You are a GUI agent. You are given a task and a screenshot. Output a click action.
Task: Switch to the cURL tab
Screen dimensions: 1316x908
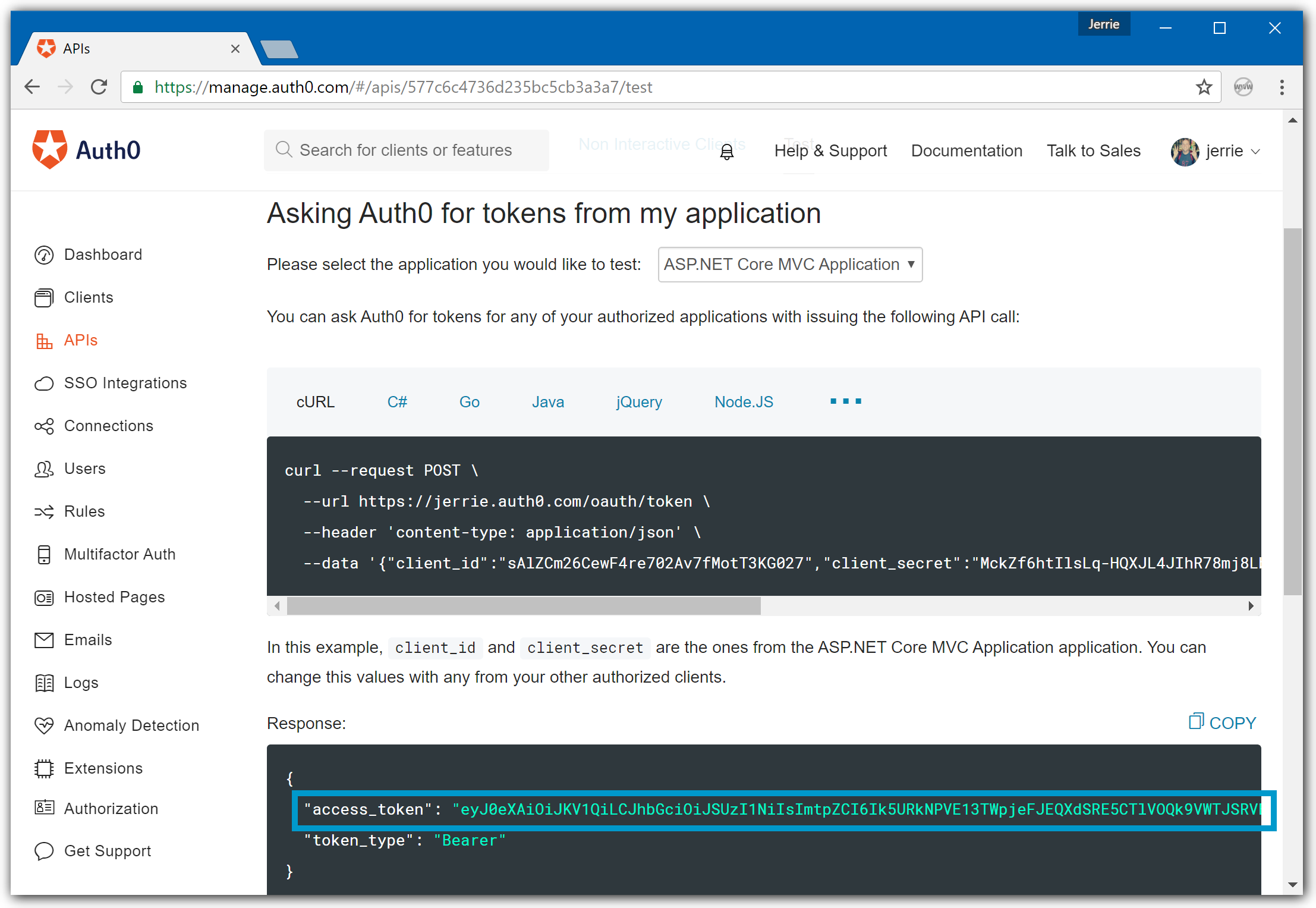(316, 402)
